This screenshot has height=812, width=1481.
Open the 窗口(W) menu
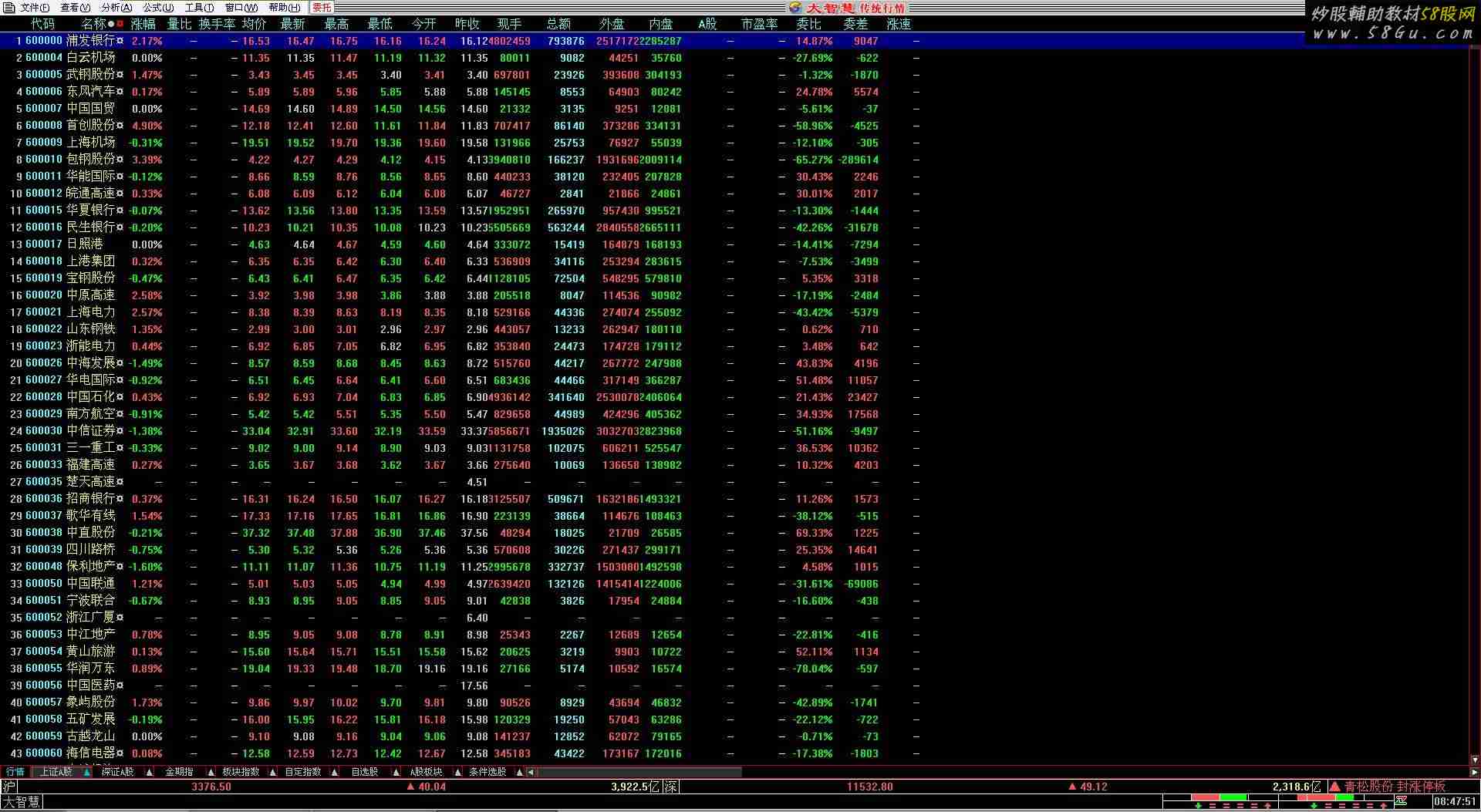click(241, 8)
